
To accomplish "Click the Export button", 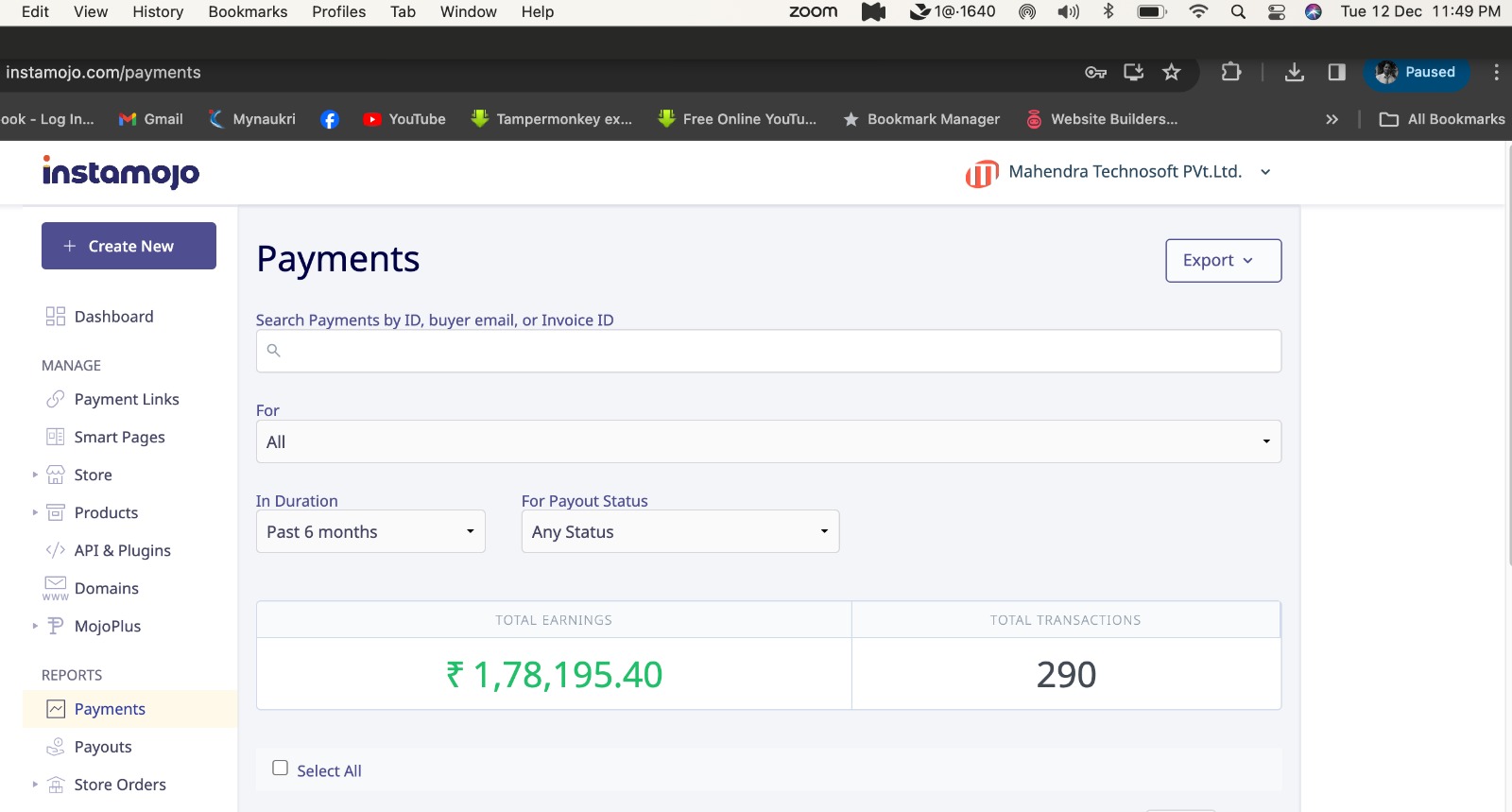I will pyautogui.click(x=1223, y=261).
